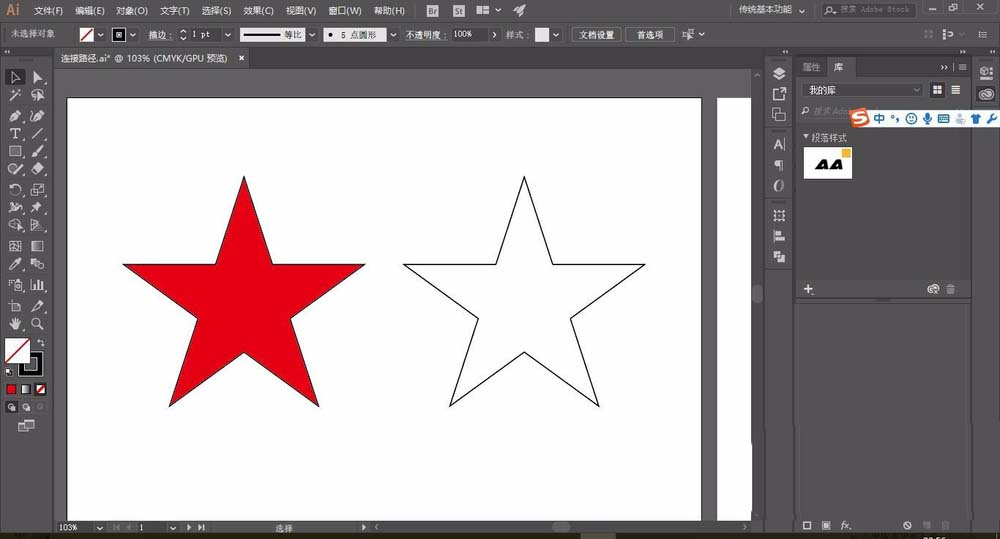Image resolution: width=1000 pixels, height=539 pixels.
Task: Switch library to list view
Action: pyautogui.click(x=957, y=90)
